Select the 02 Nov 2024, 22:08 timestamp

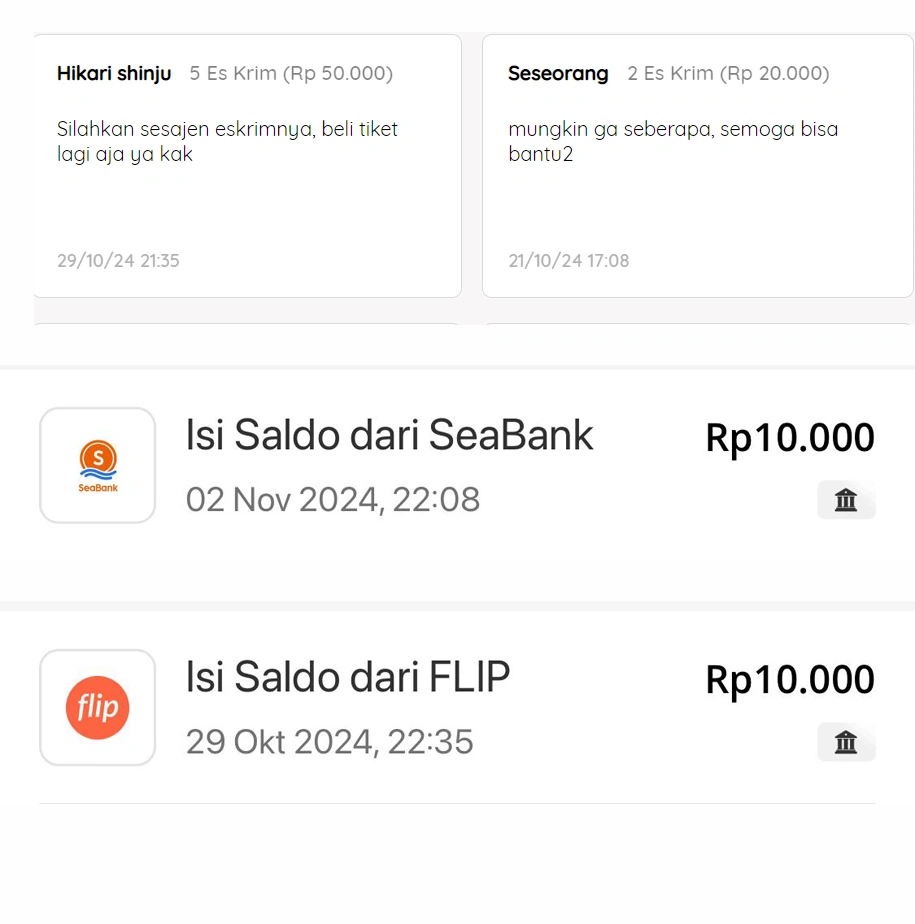[x=333, y=500]
